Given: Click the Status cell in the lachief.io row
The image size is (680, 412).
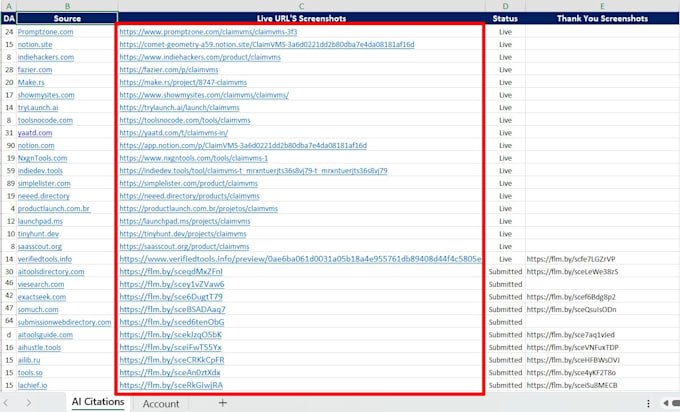Looking at the screenshot, I should (505, 385).
